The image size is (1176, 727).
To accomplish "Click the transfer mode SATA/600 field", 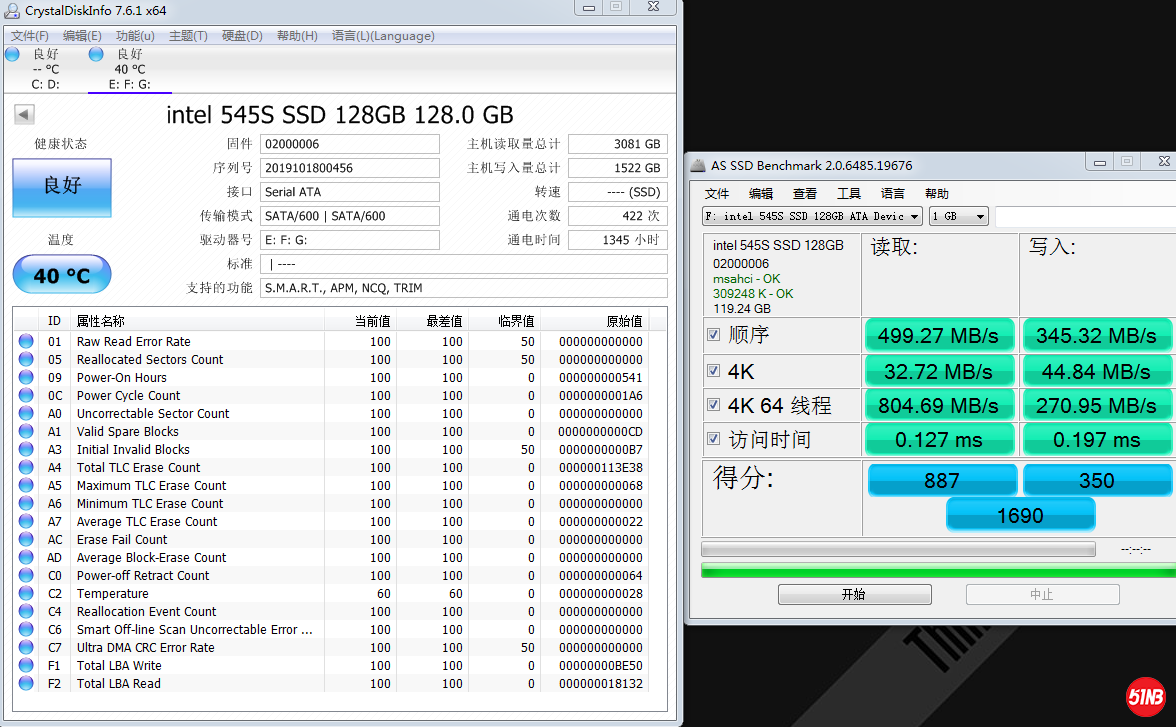I will [x=350, y=216].
